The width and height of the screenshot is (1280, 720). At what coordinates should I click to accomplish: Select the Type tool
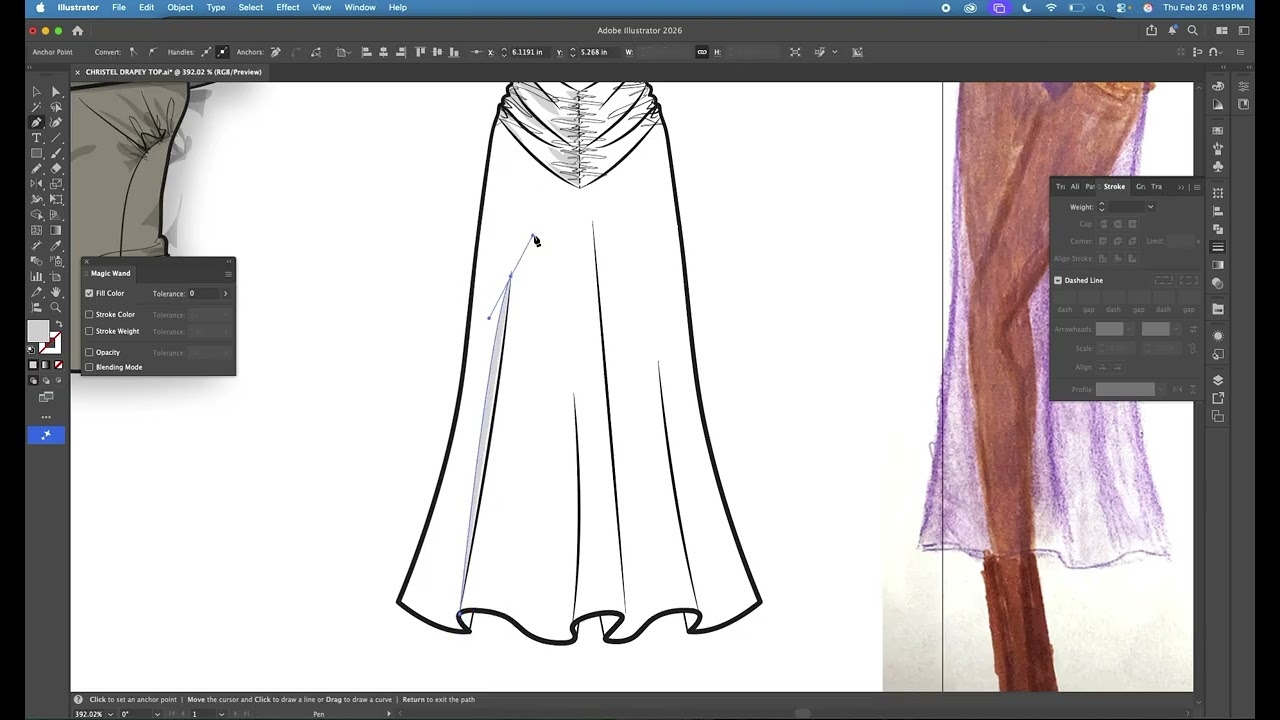click(37, 138)
